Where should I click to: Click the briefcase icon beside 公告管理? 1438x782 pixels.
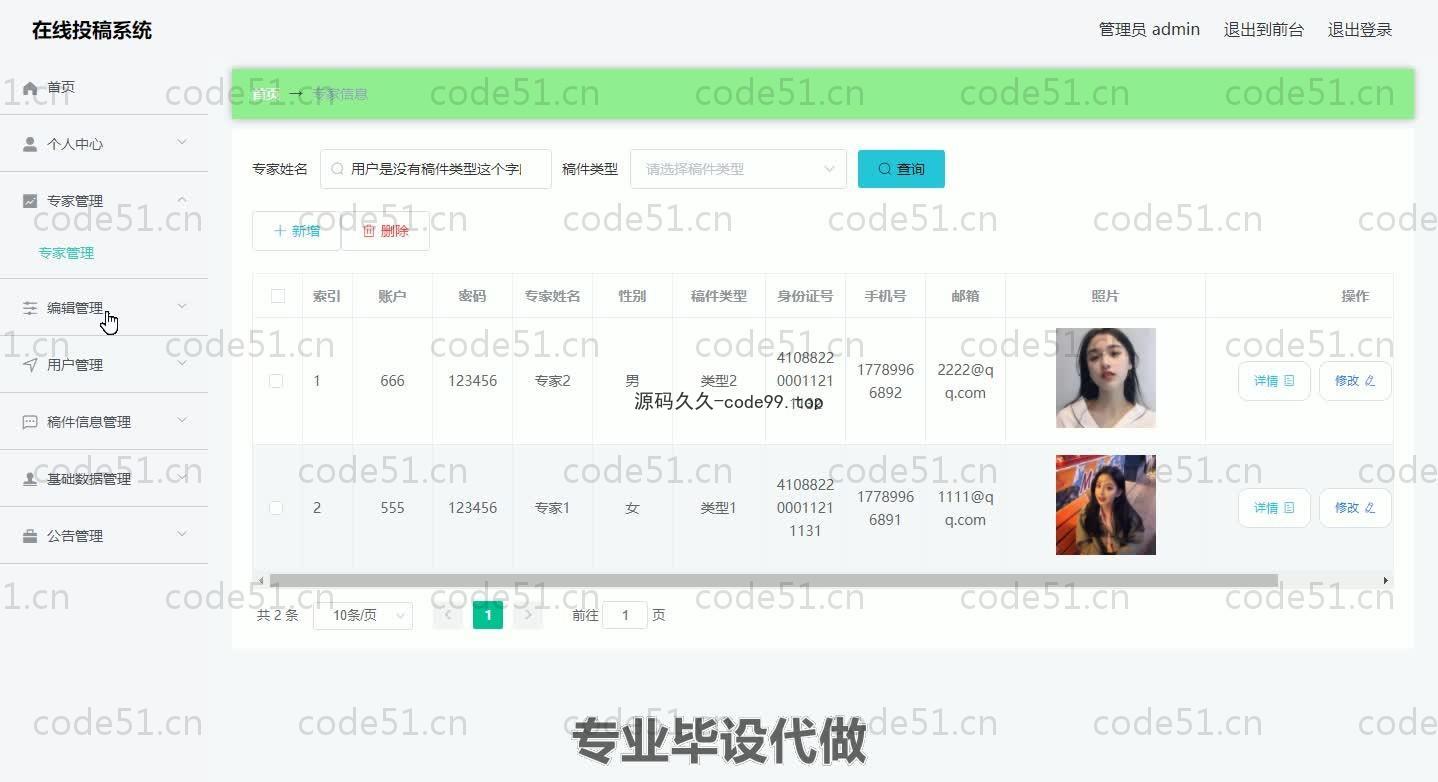(x=30, y=536)
